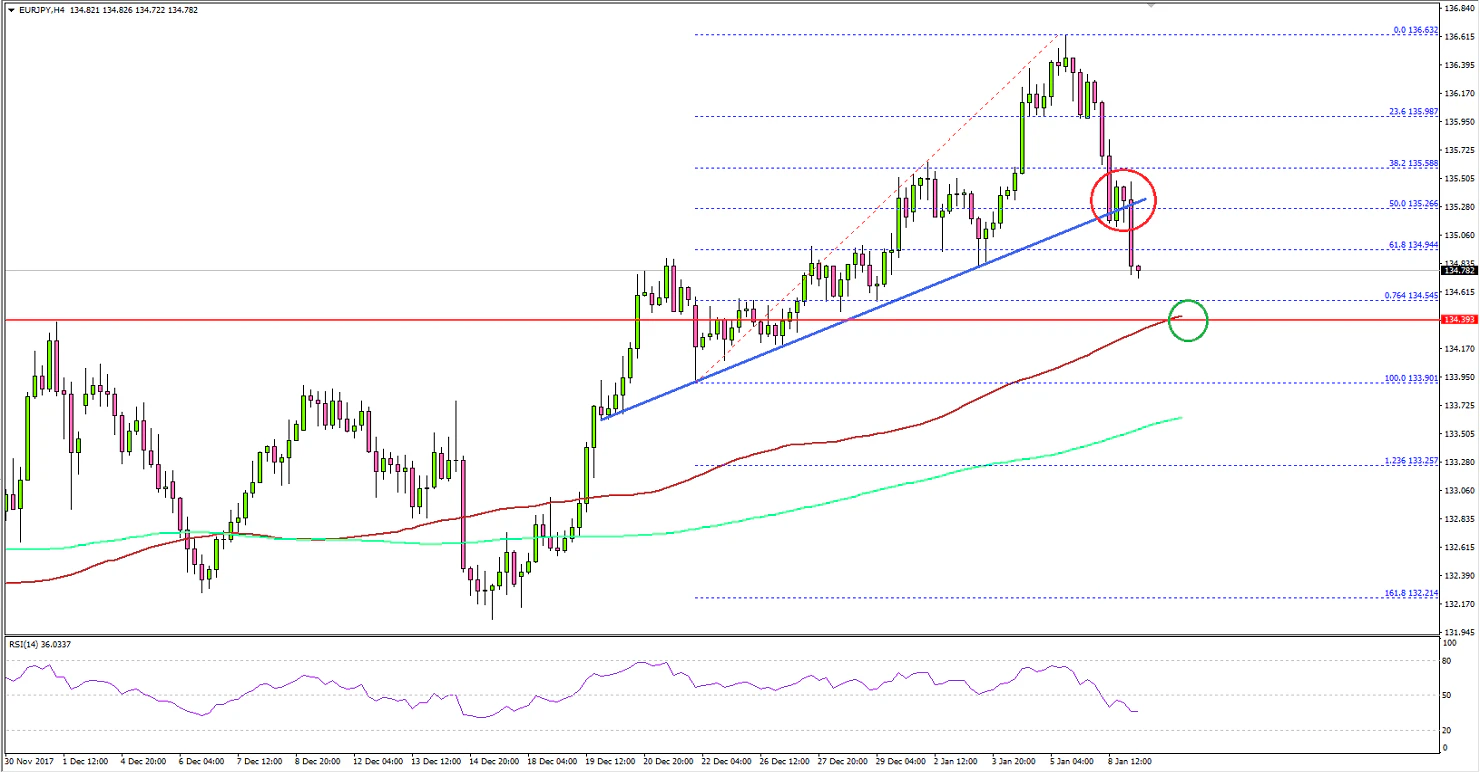Click the 133.505 price axis value
This screenshot has height=772, width=1480.
point(1458,434)
